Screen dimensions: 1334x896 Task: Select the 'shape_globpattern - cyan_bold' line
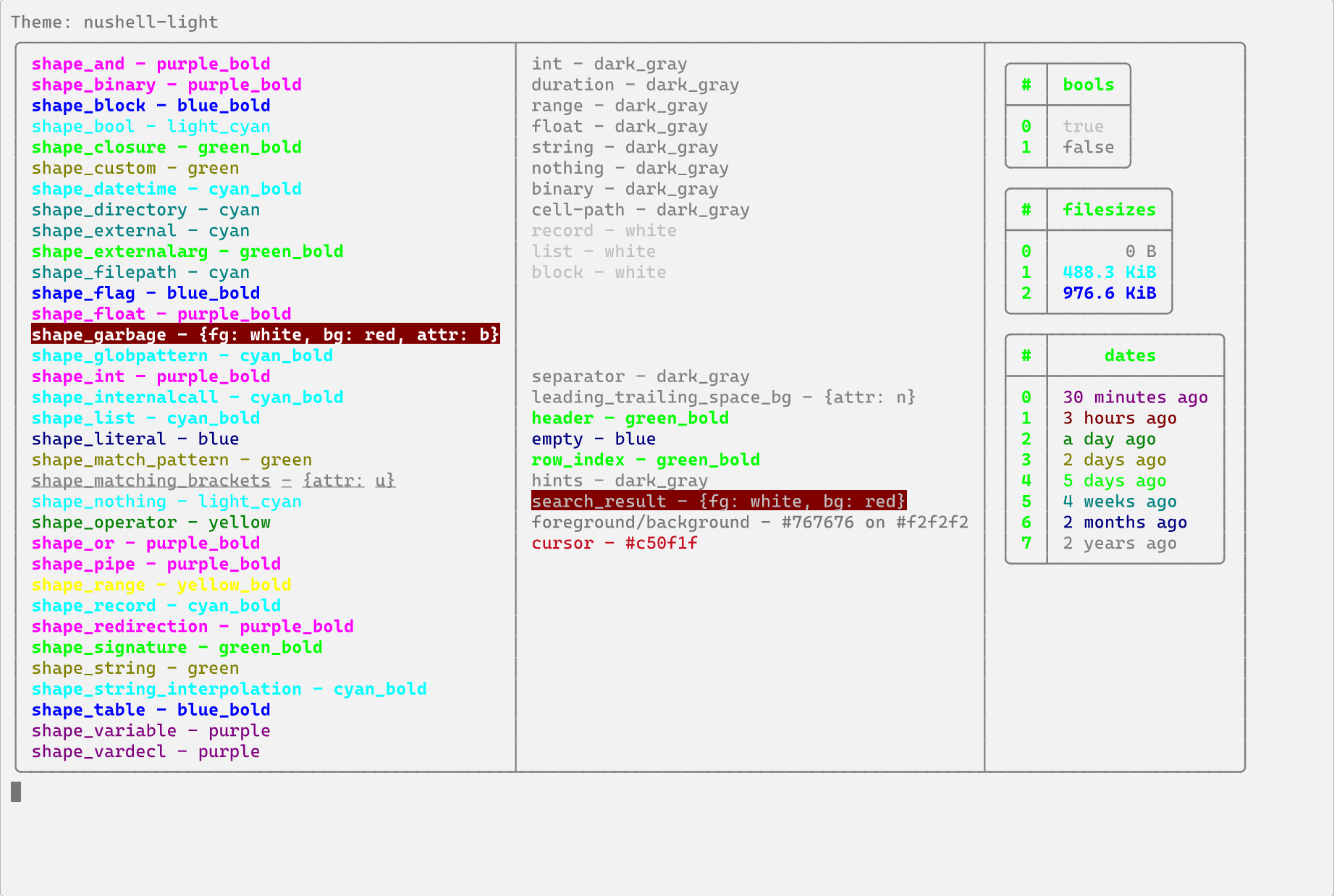click(182, 356)
